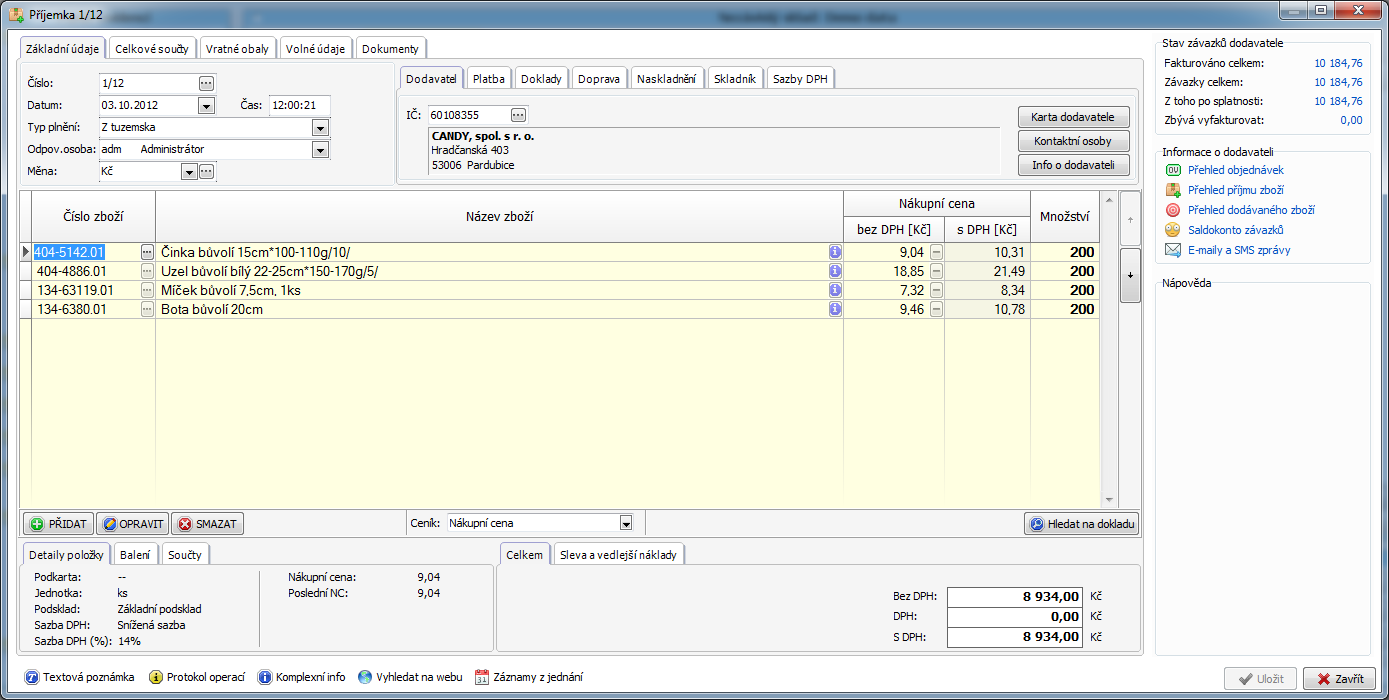Expand the Odpov.osoba dropdown

tap(320, 149)
